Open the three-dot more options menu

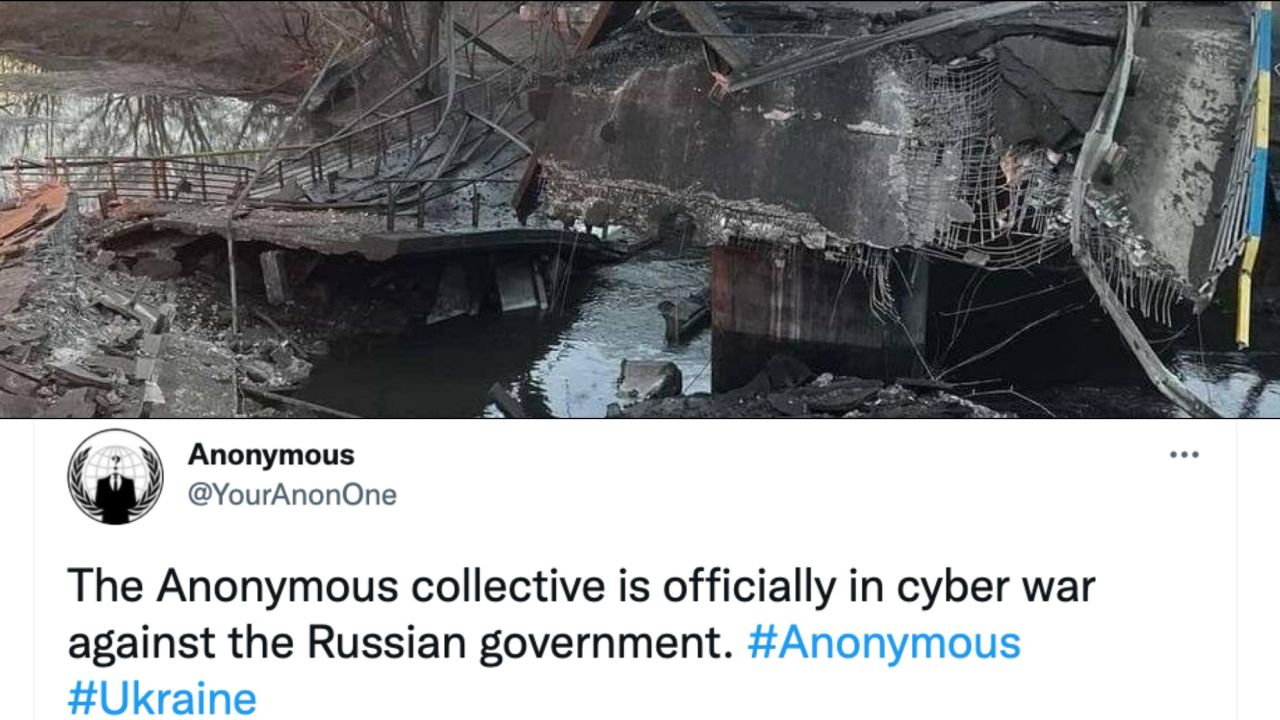[1184, 455]
